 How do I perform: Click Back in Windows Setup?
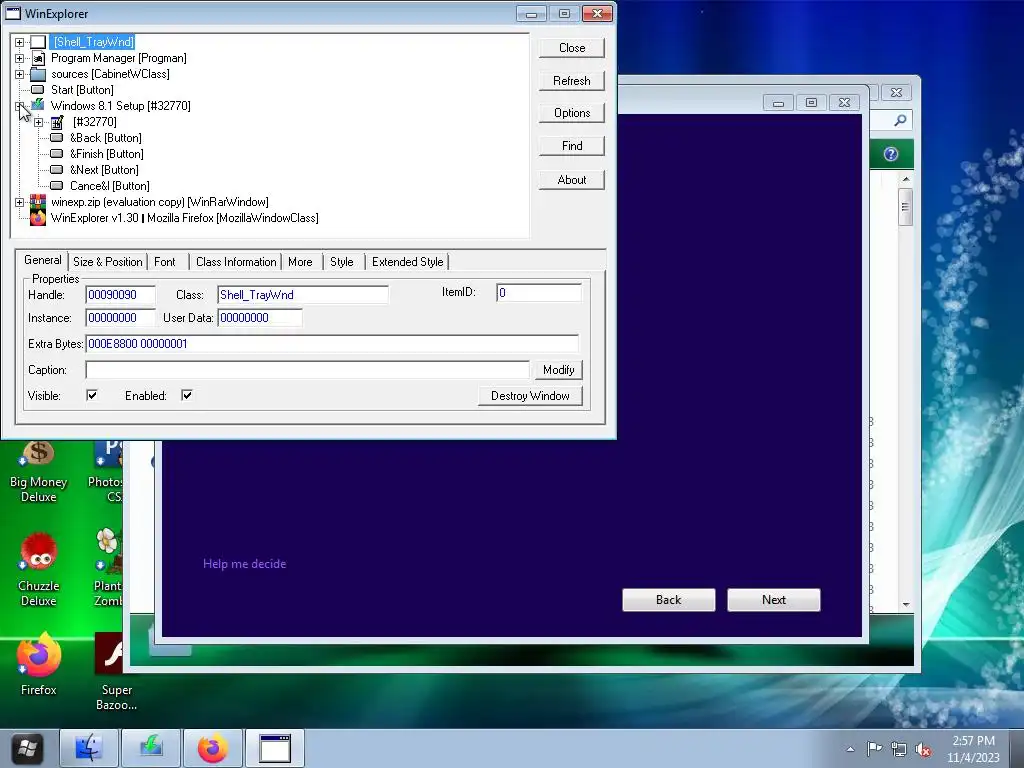pos(669,600)
